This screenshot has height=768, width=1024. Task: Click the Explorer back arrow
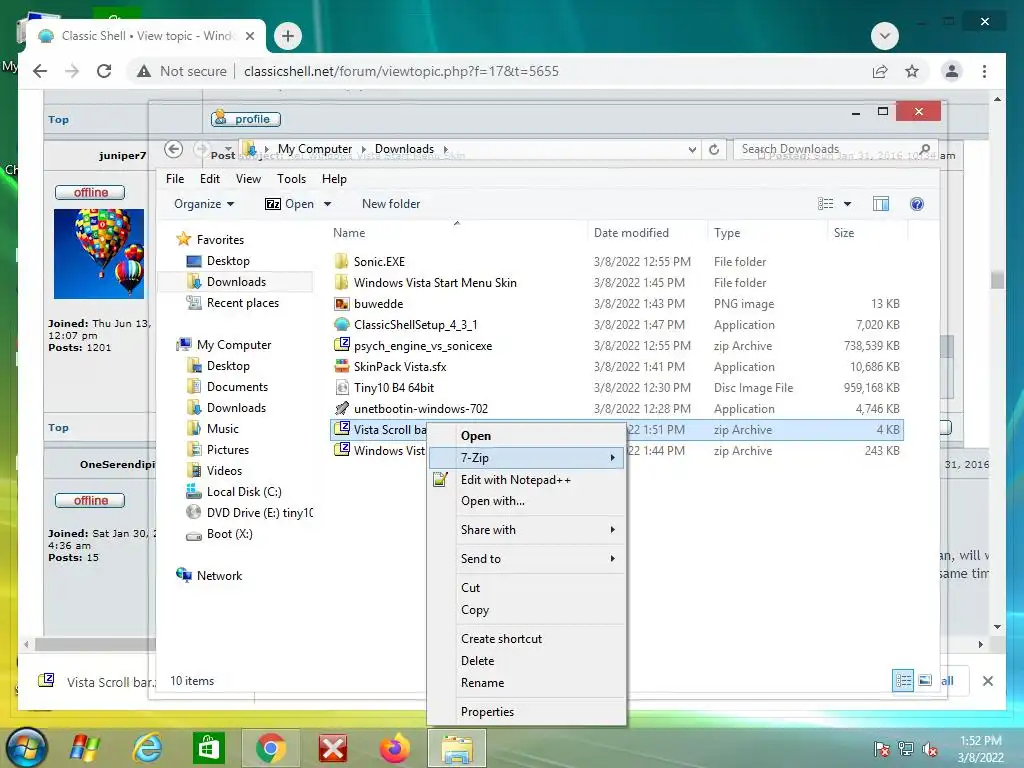coord(173,149)
